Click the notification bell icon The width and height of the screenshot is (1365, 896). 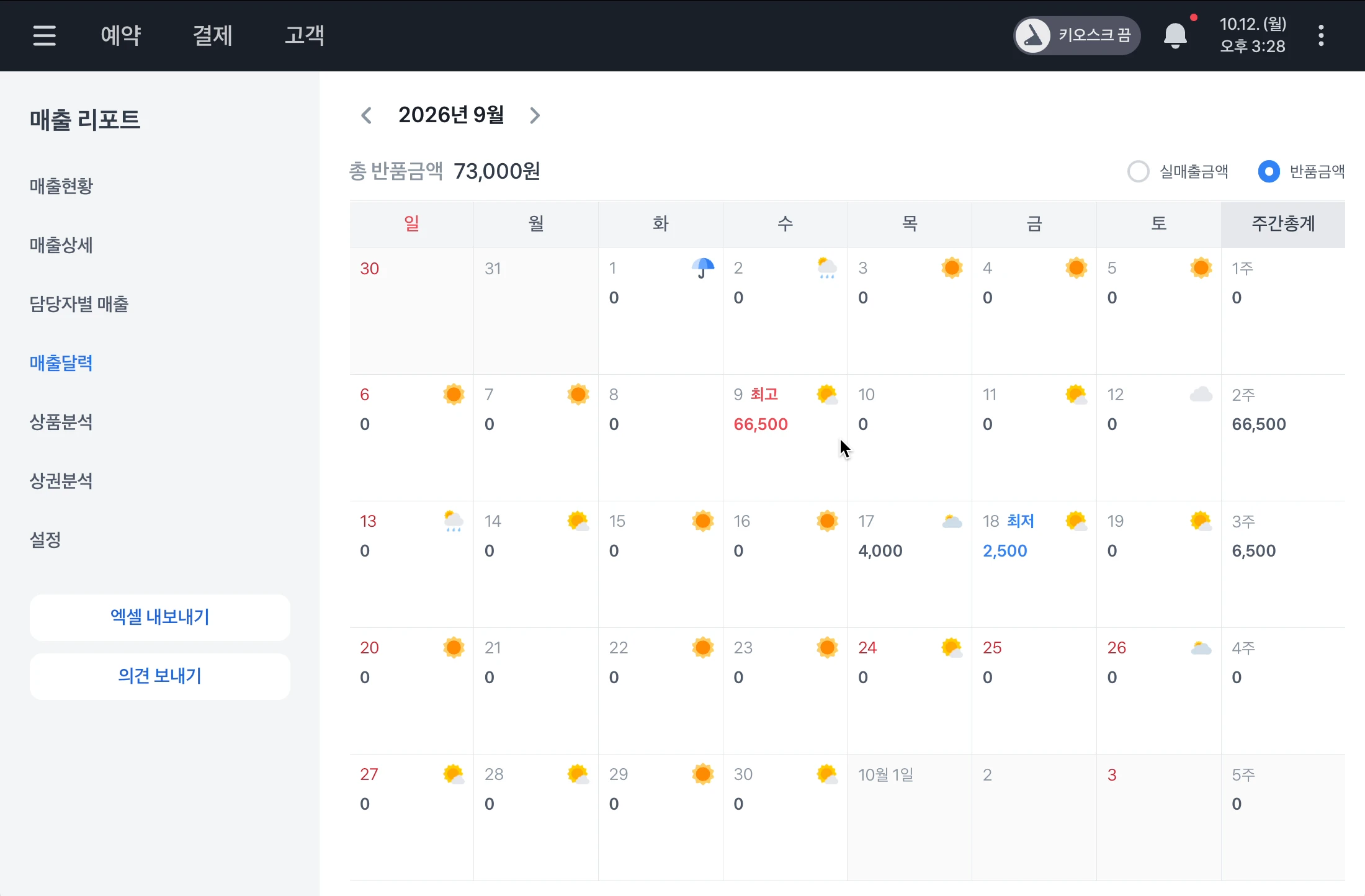1175,35
